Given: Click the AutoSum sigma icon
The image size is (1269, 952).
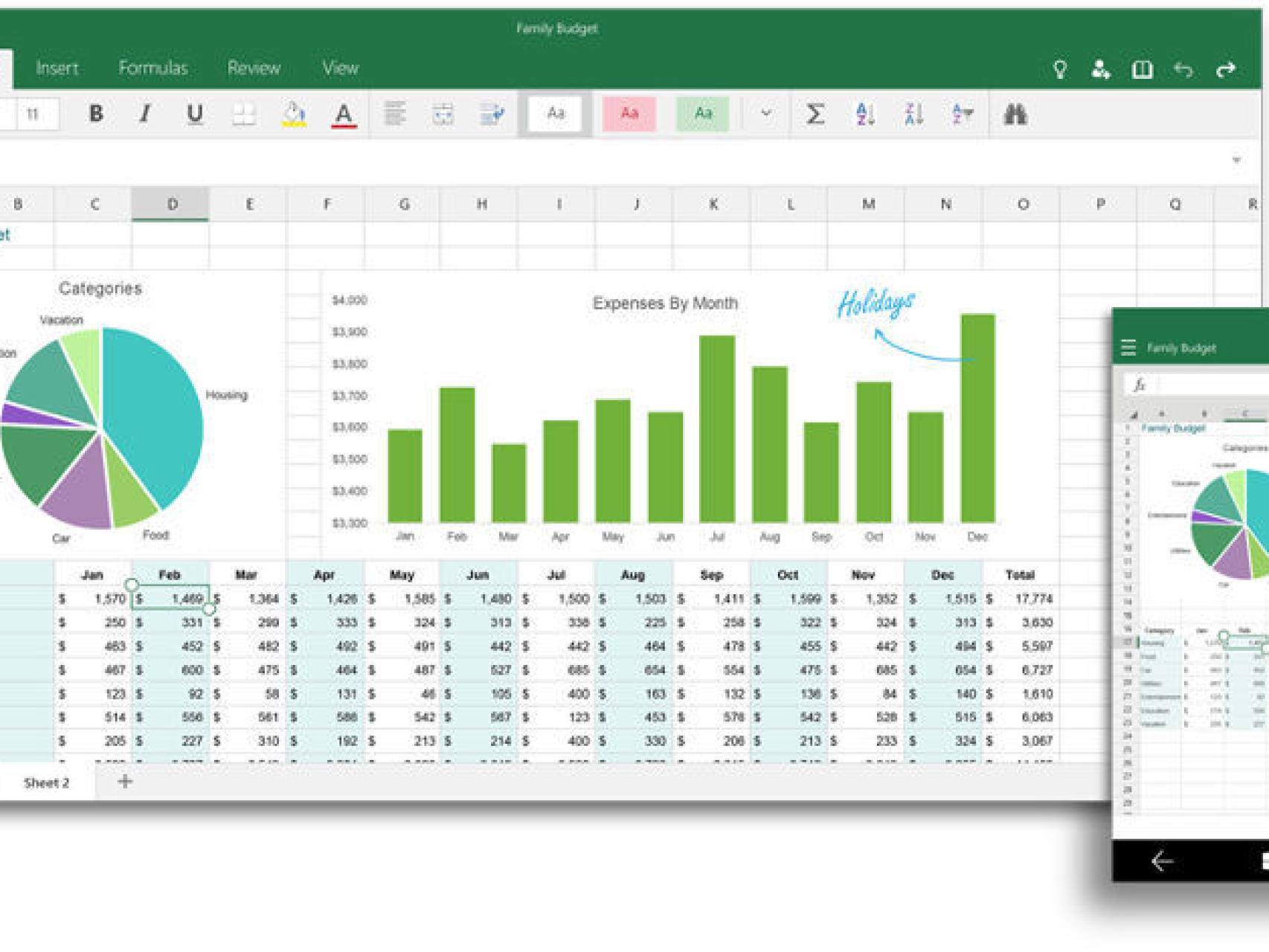Looking at the screenshot, I should (x=815, y=114).
